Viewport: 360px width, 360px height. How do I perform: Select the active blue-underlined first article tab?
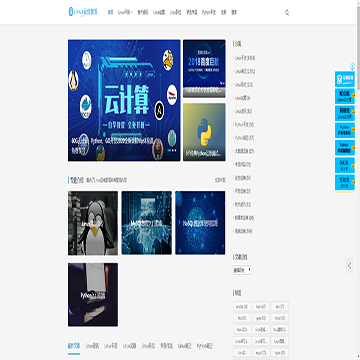pyautogui.click(x=74, y=346)
